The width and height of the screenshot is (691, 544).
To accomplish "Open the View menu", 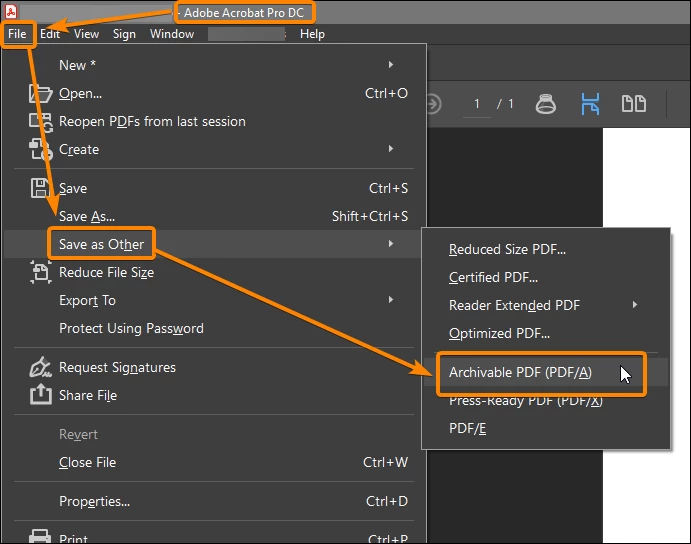I will [x=86, y=34].
